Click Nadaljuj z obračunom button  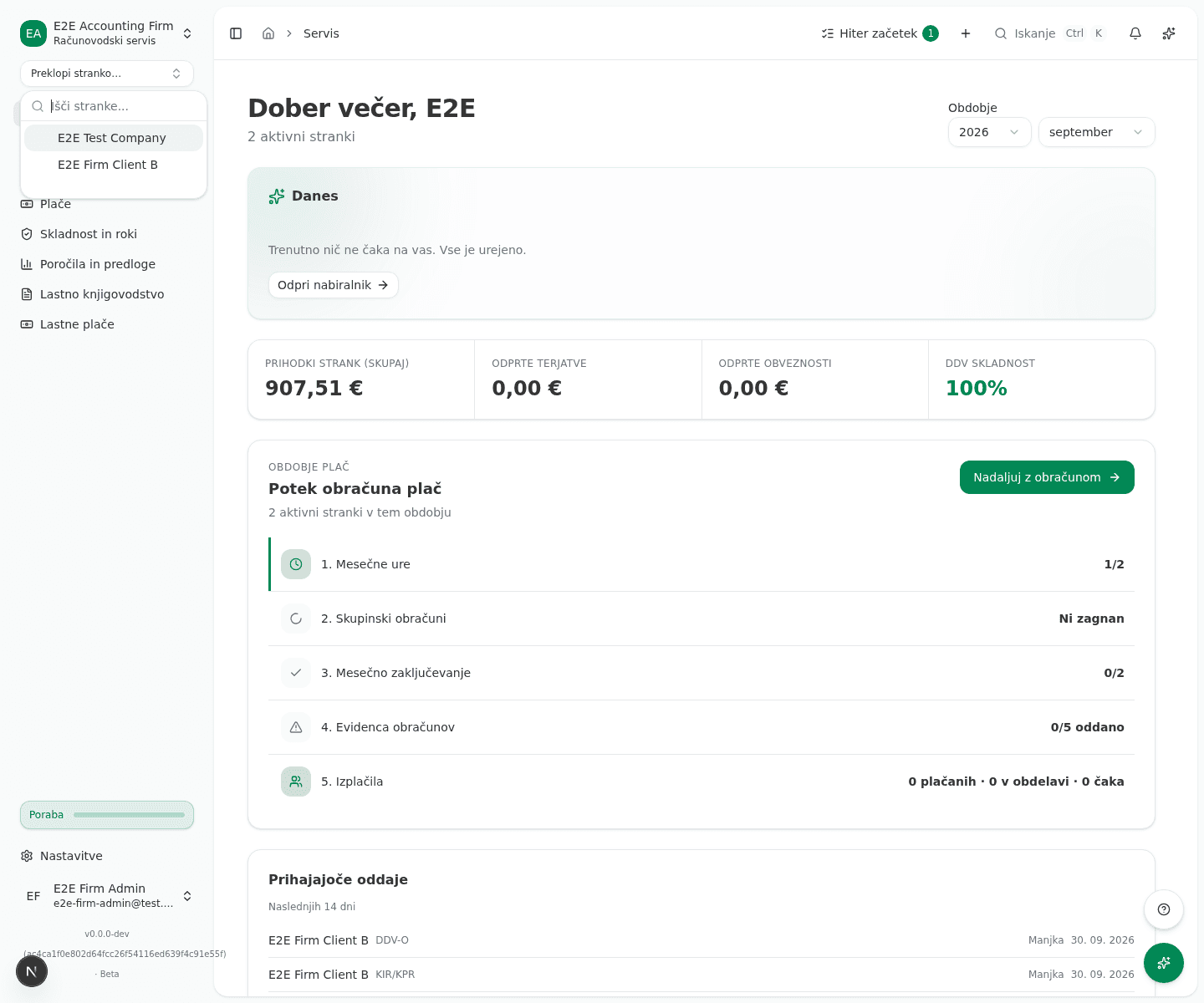1047,477
